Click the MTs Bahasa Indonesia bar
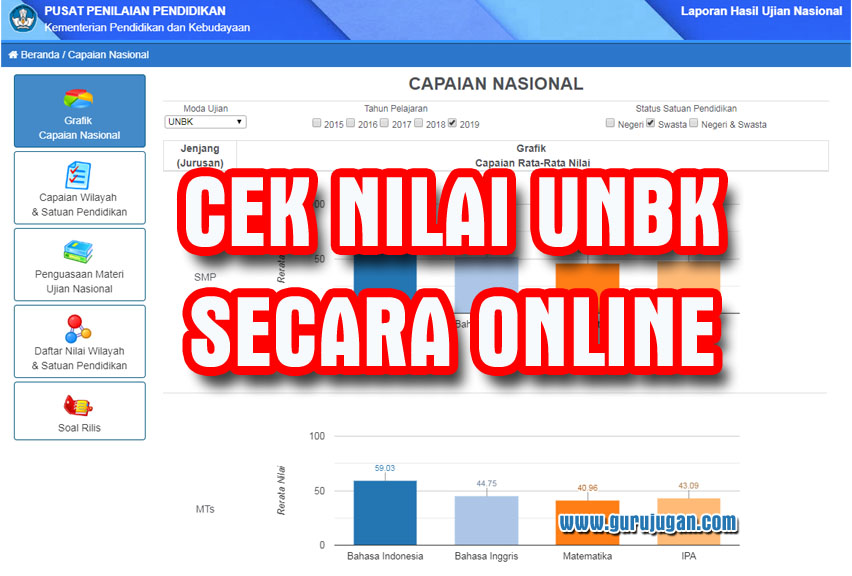852x576 pixels. point(385,512)
